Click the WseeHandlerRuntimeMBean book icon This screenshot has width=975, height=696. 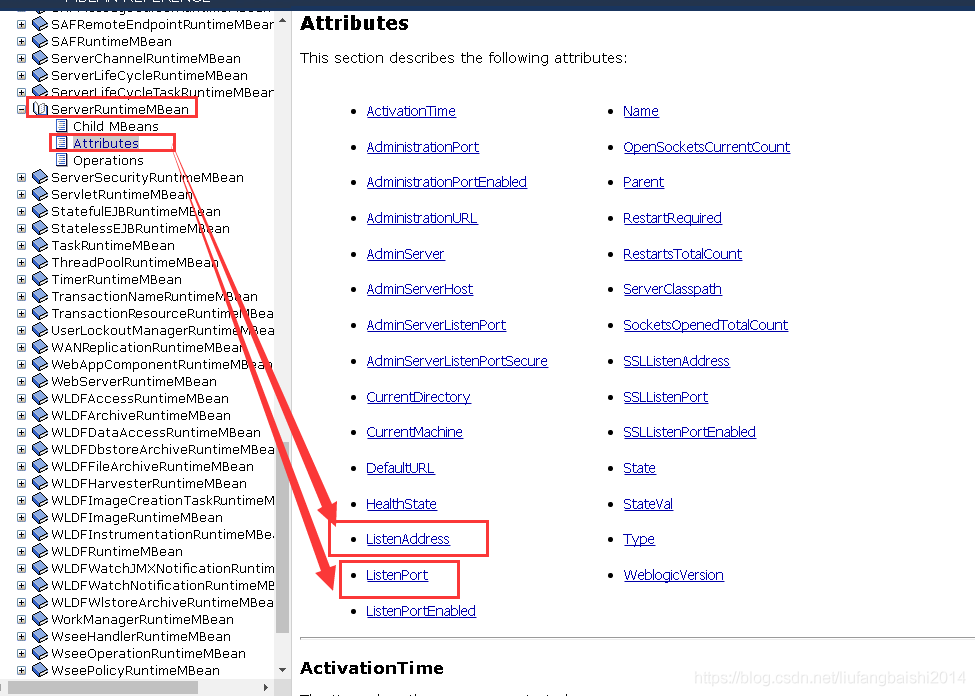(x=40, y=636)
